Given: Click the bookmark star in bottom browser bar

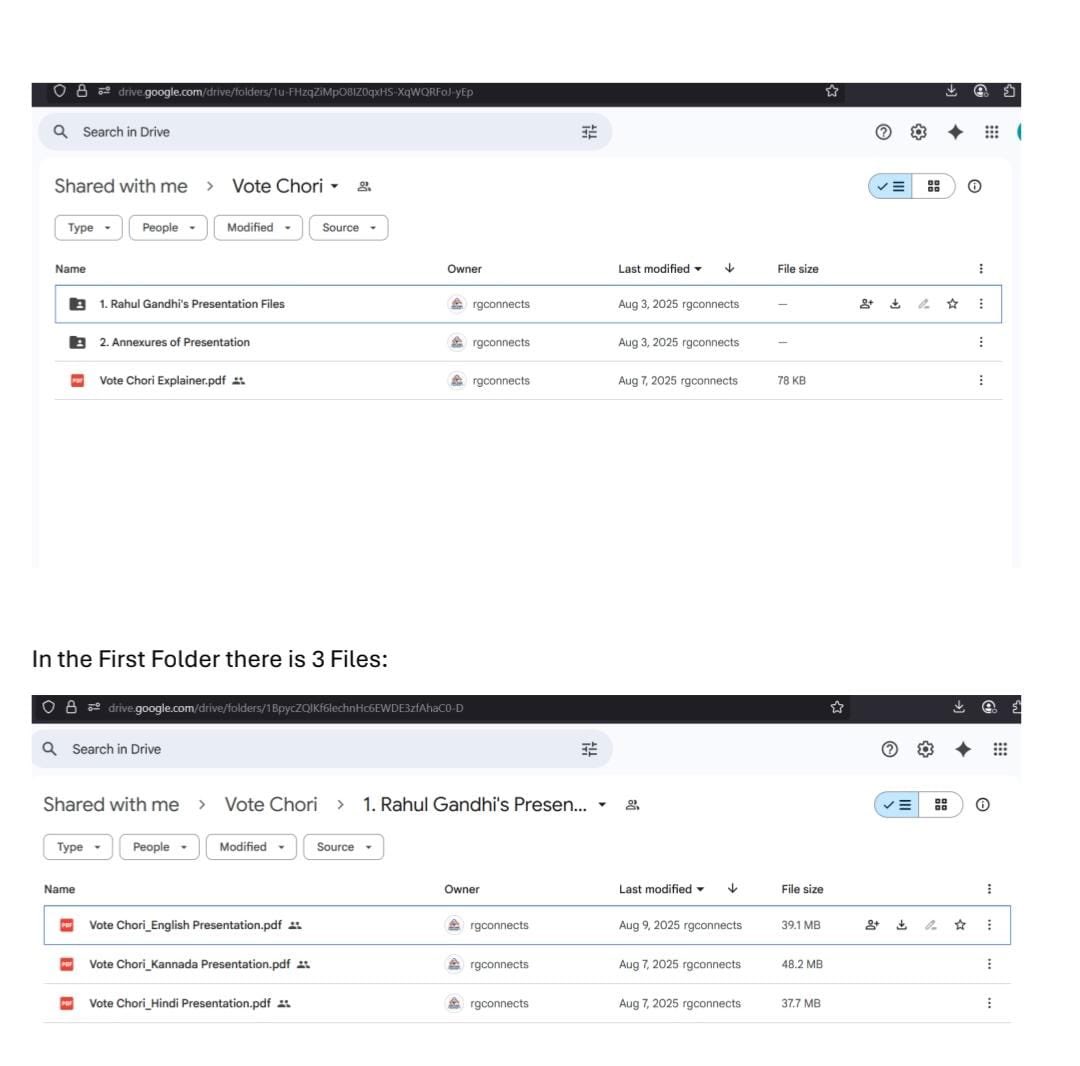Looking at the screenshot, I should pyautogui.click(x=837, y=707).
